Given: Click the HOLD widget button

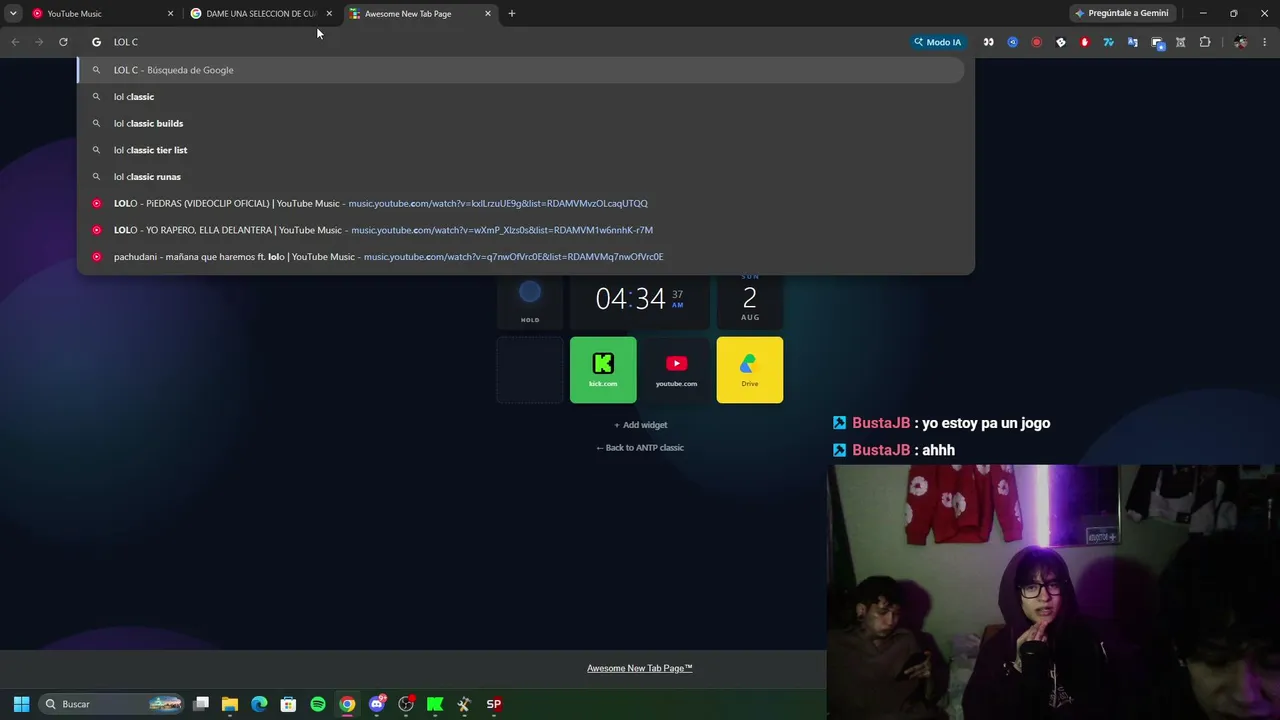Looking at the screenshot, I should point(530,300).
